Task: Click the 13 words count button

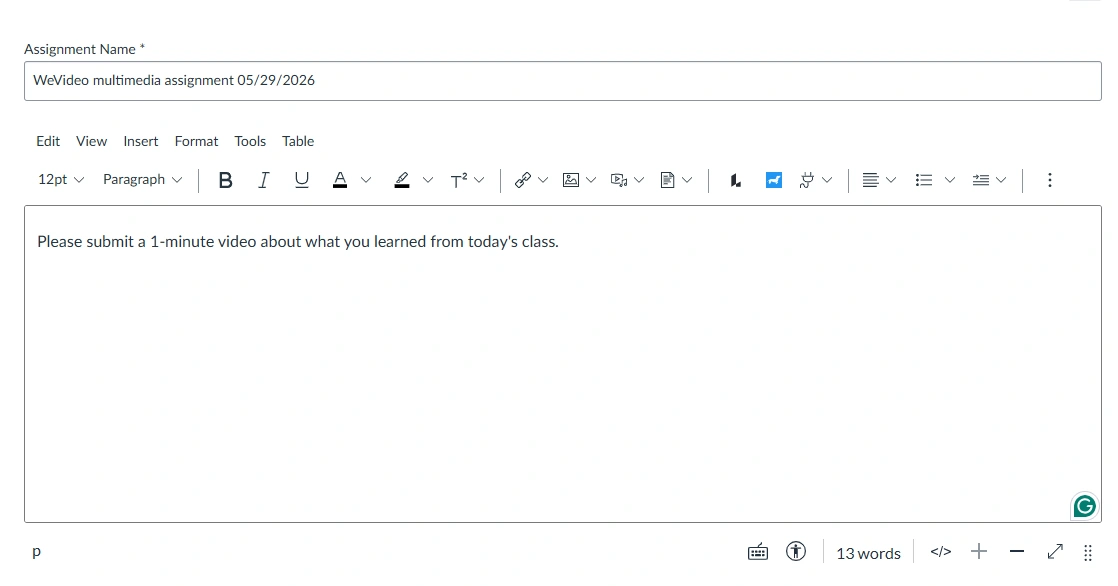Action: [868, 553]
